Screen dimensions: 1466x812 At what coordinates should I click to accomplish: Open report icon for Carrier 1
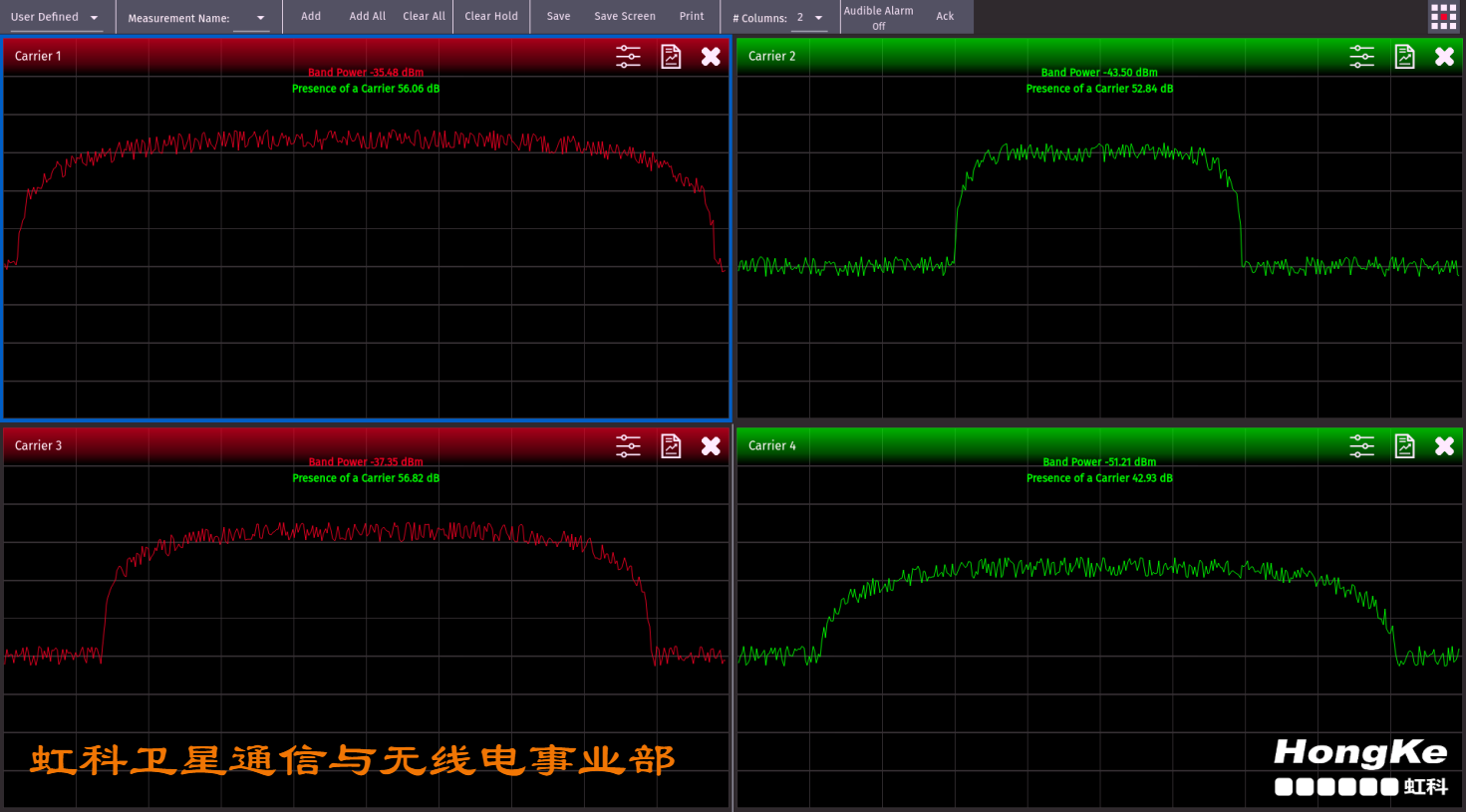[x=671, y=57]
